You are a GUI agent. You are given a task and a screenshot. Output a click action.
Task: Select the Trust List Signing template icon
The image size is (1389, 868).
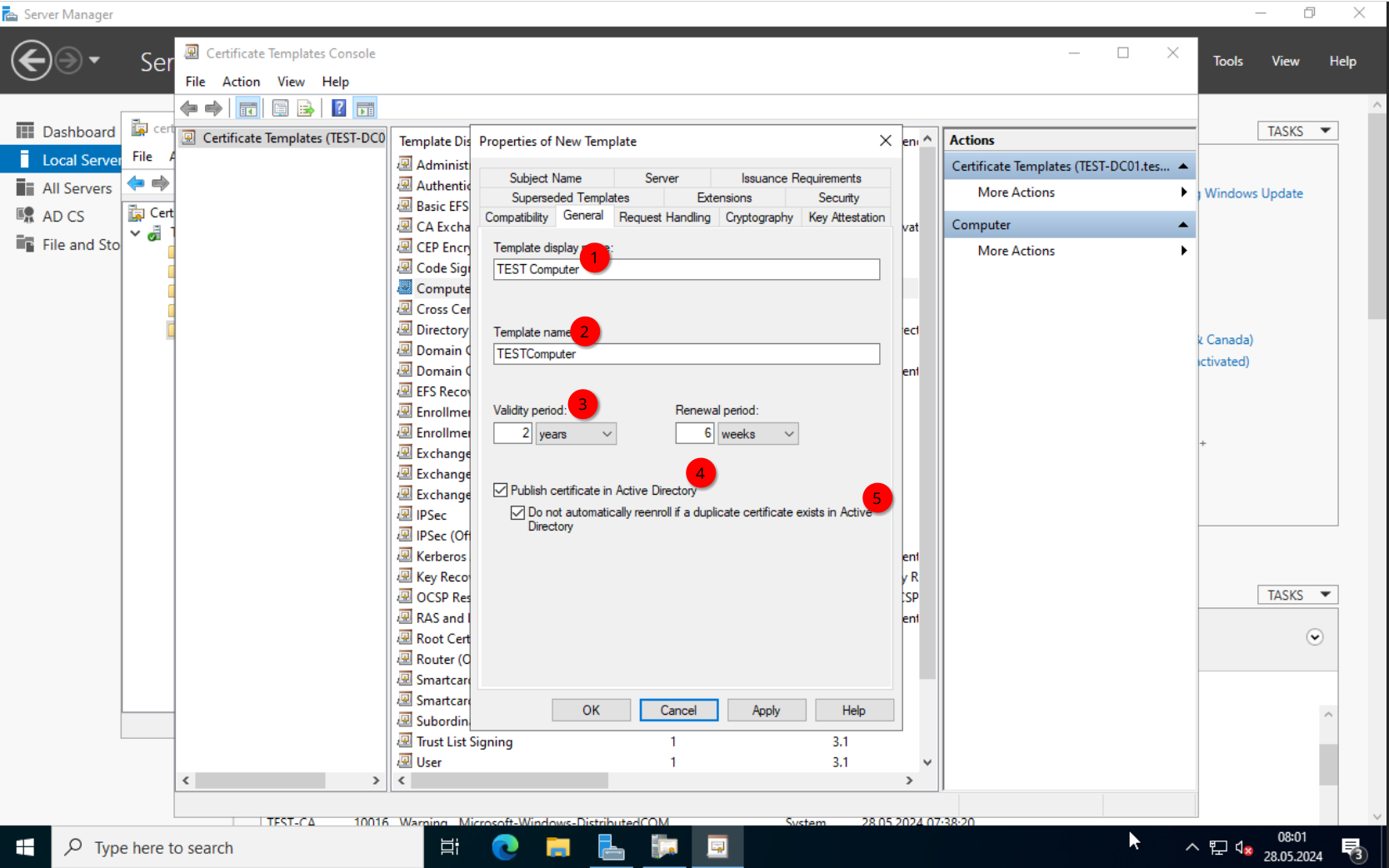point(405,741)
